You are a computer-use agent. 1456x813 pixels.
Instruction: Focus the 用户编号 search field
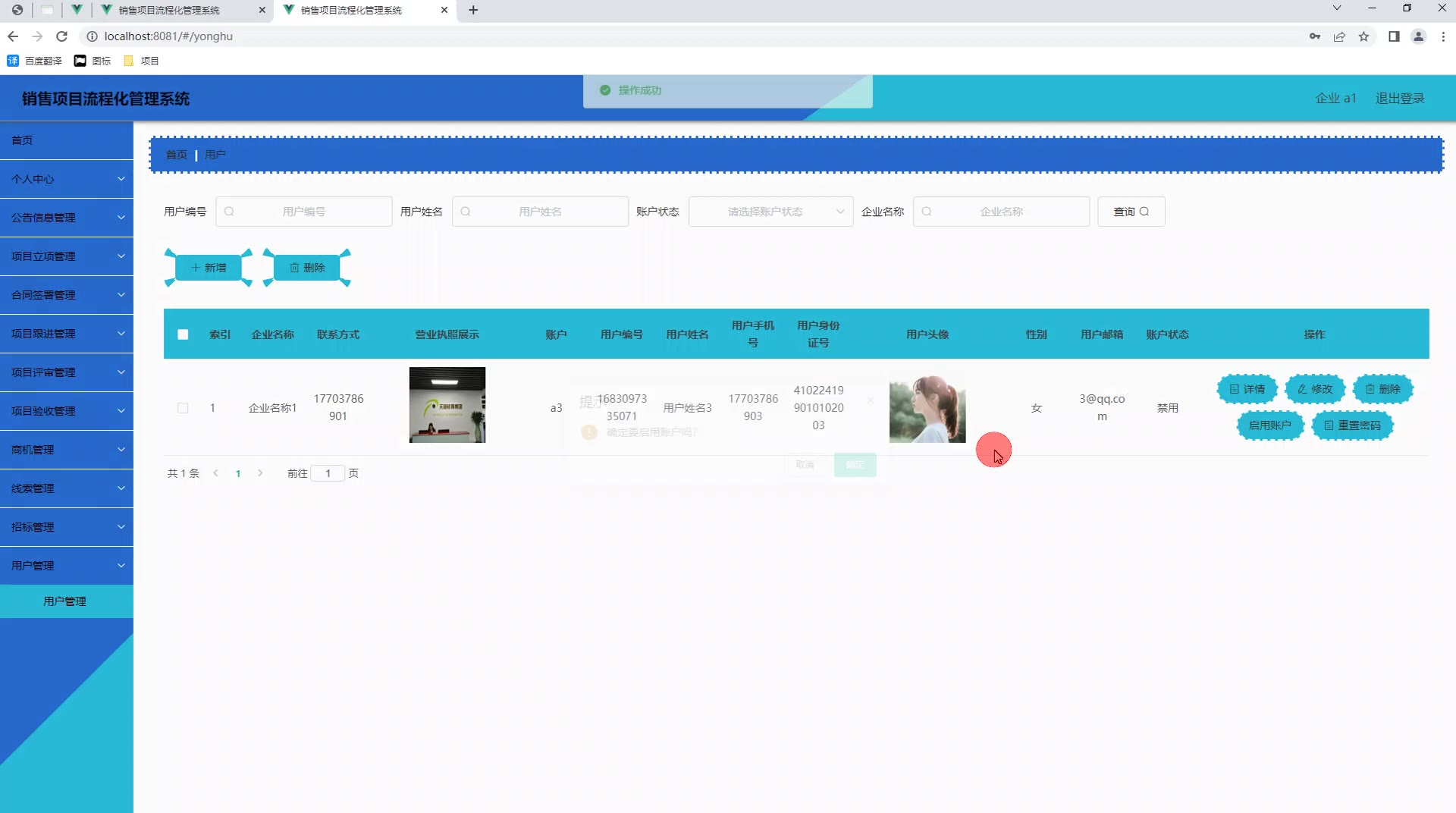[x=304, y=212]
